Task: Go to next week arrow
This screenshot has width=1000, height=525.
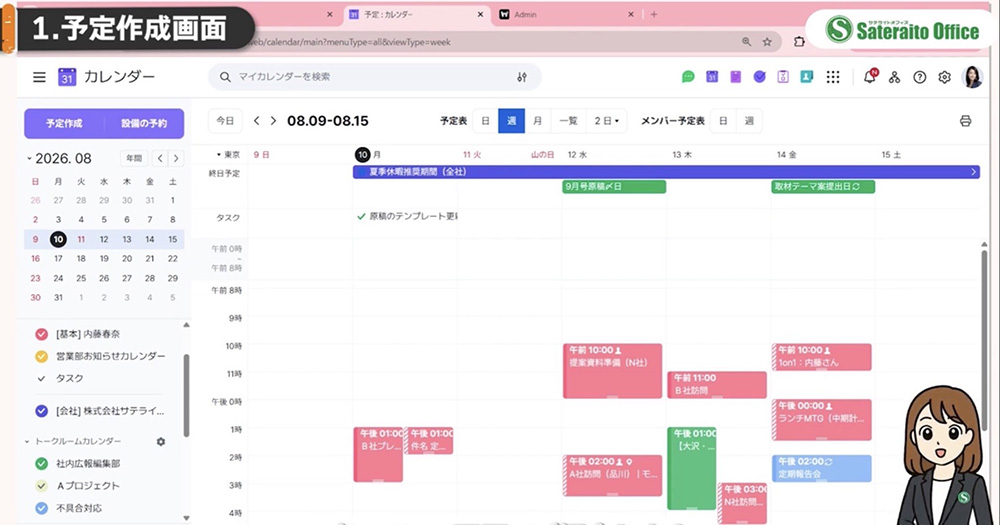Action: [x=273, y=121]
